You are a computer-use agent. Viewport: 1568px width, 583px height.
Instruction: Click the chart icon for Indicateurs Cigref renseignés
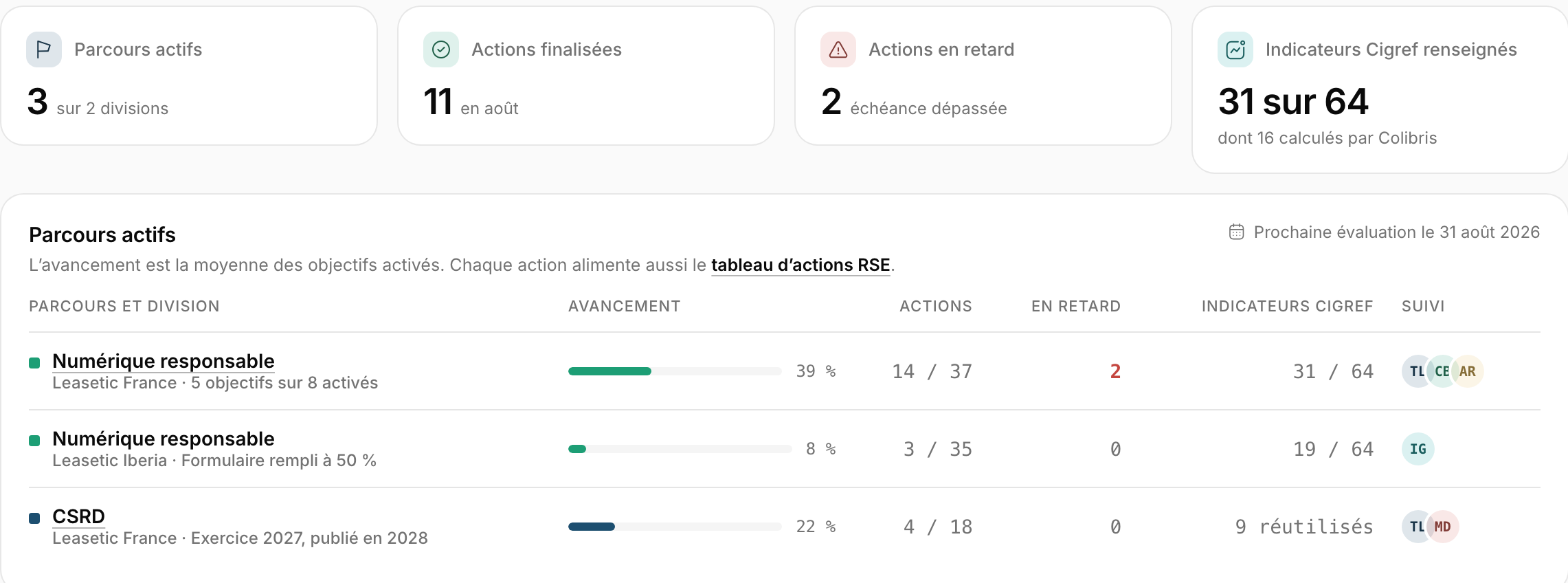click(x=1235, y=49)
